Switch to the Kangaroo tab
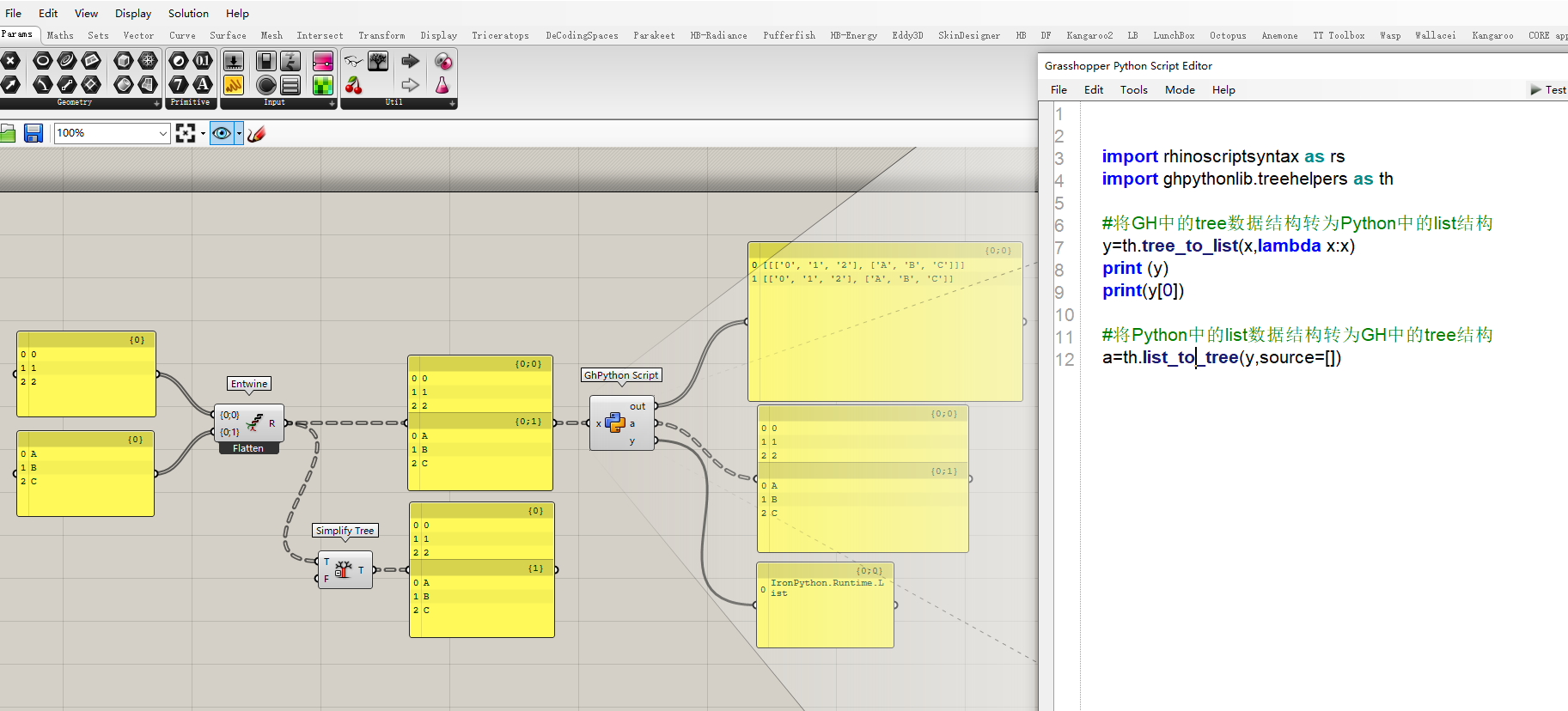The image size is (1568, 711). pyautogui.click(x=1492, y=35)
